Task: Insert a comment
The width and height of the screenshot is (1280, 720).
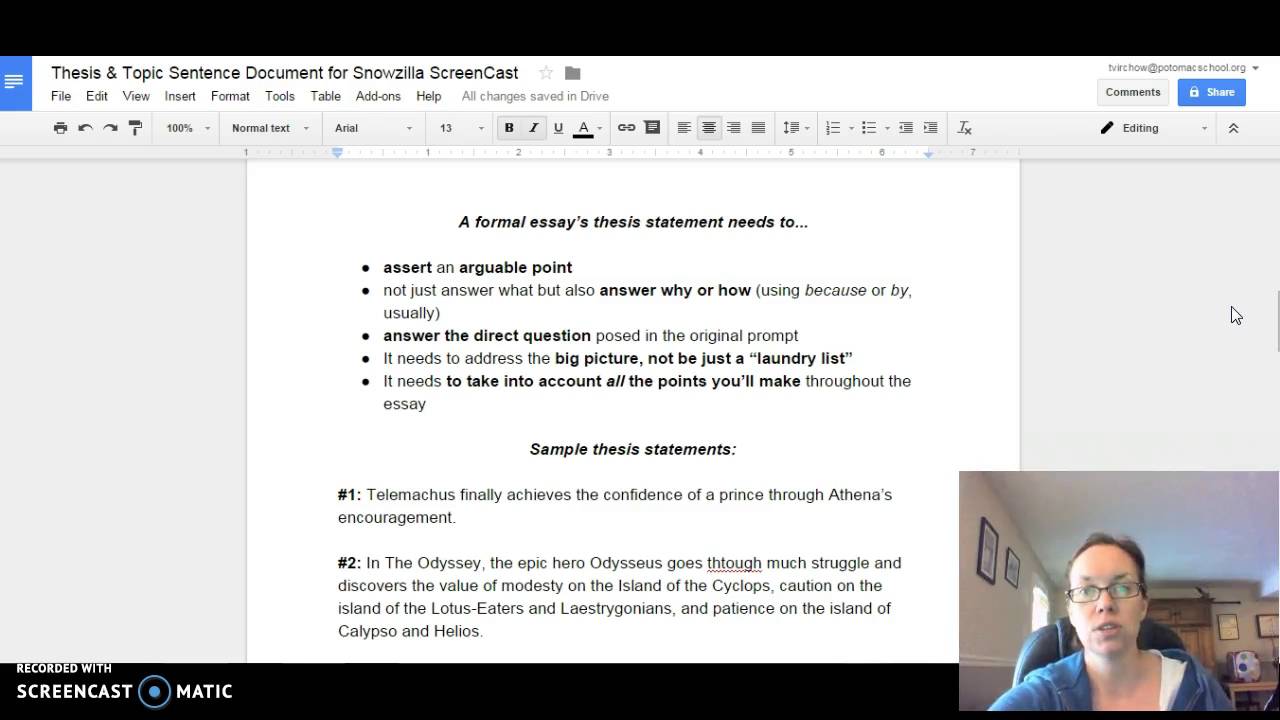Action: [x=652, y=128]
